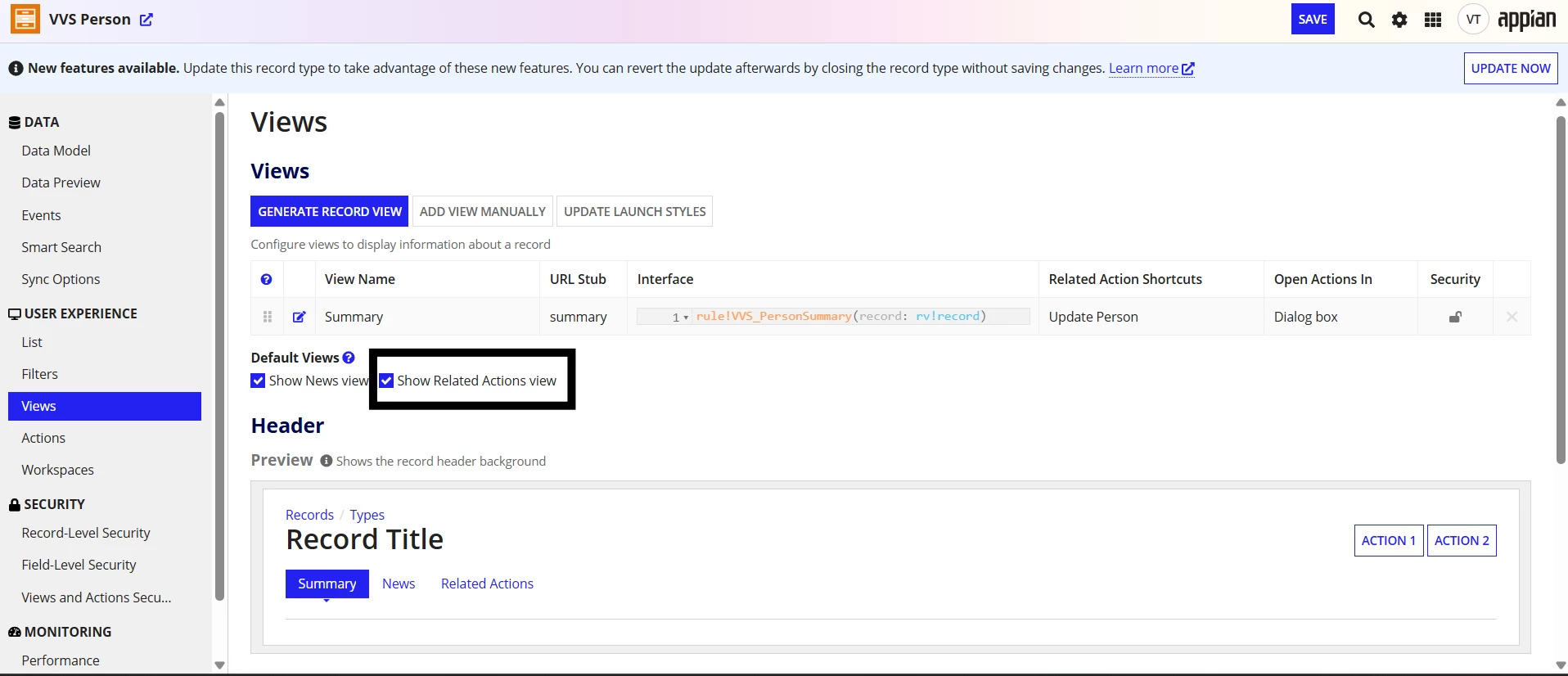The image size is (1568, 676).
Task: Click the Preview info icon
Action: click(326, 461)
